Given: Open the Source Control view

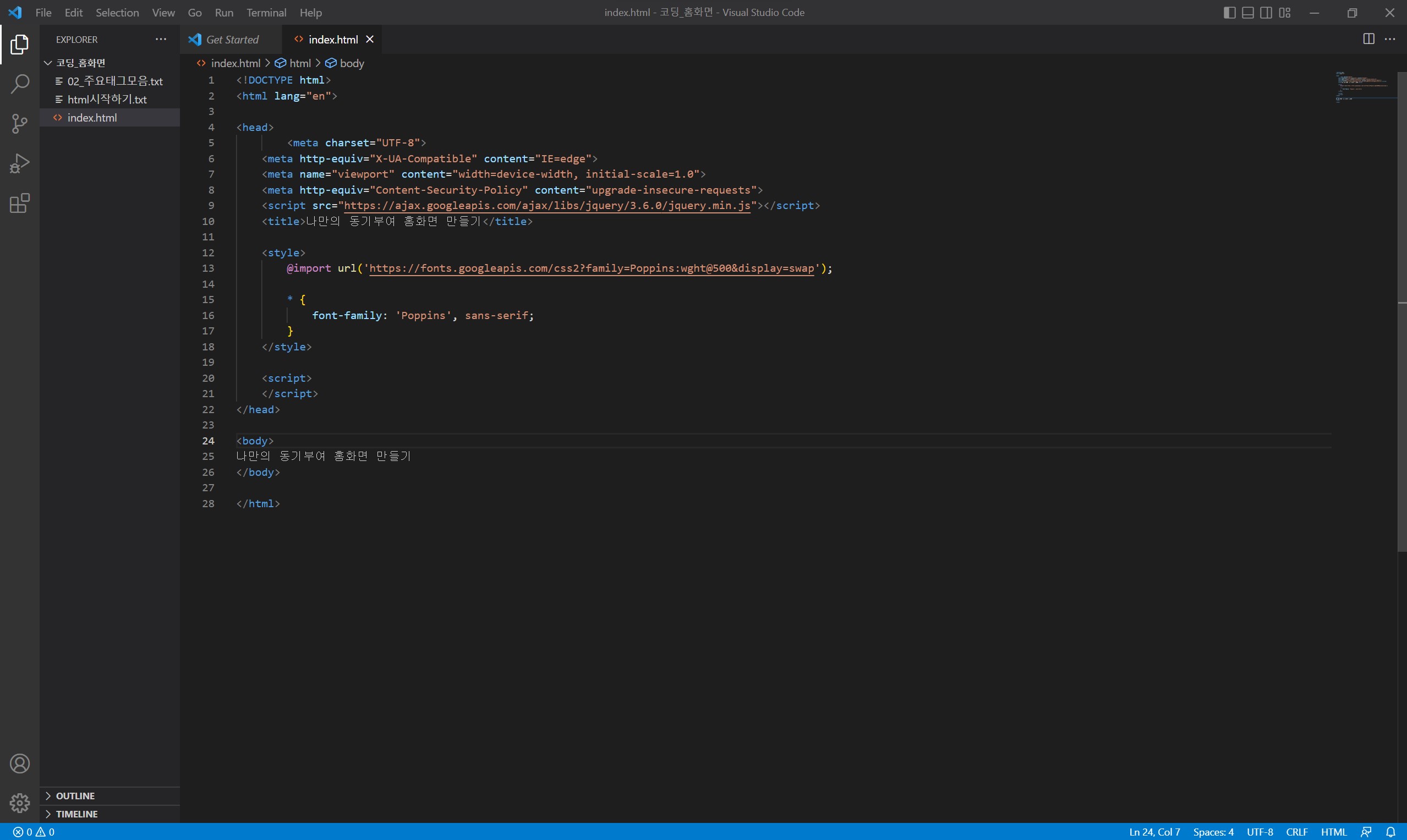Looking at the screenshot, I should [x=20, y=123].
